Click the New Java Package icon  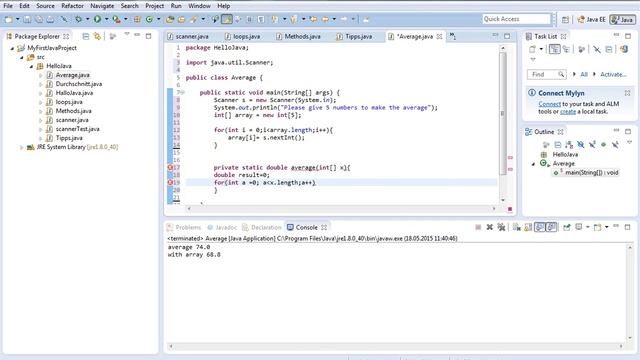(x=138, y=19)
